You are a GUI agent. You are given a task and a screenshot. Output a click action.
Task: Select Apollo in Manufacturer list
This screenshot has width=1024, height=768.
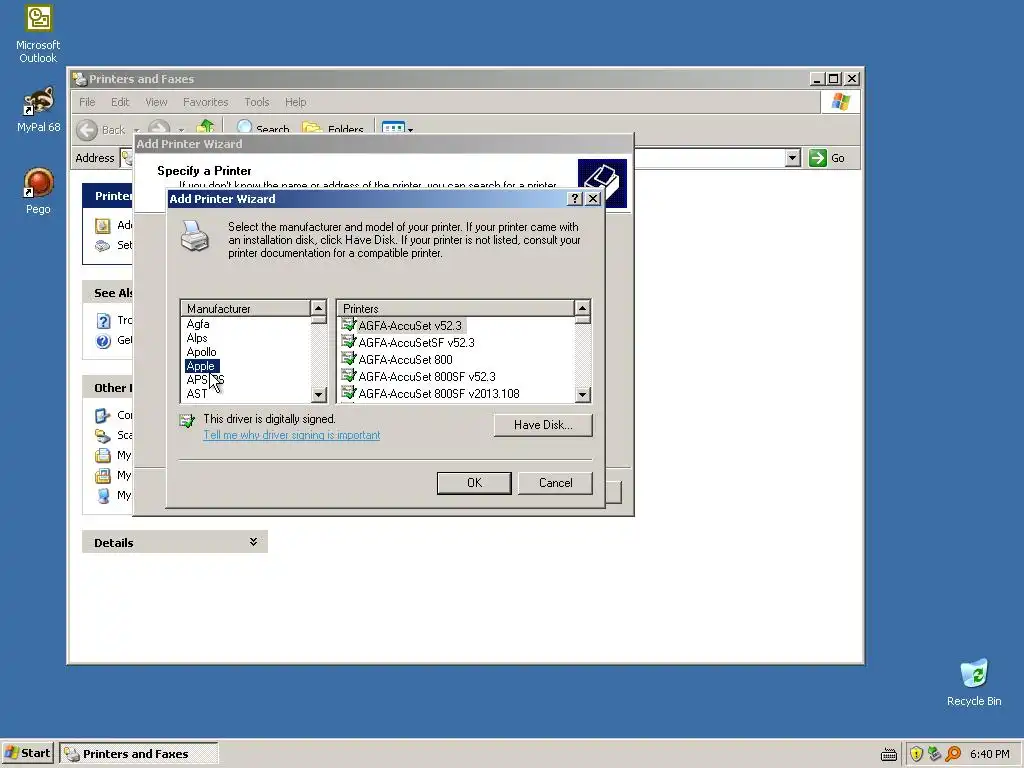coord(201,352)
